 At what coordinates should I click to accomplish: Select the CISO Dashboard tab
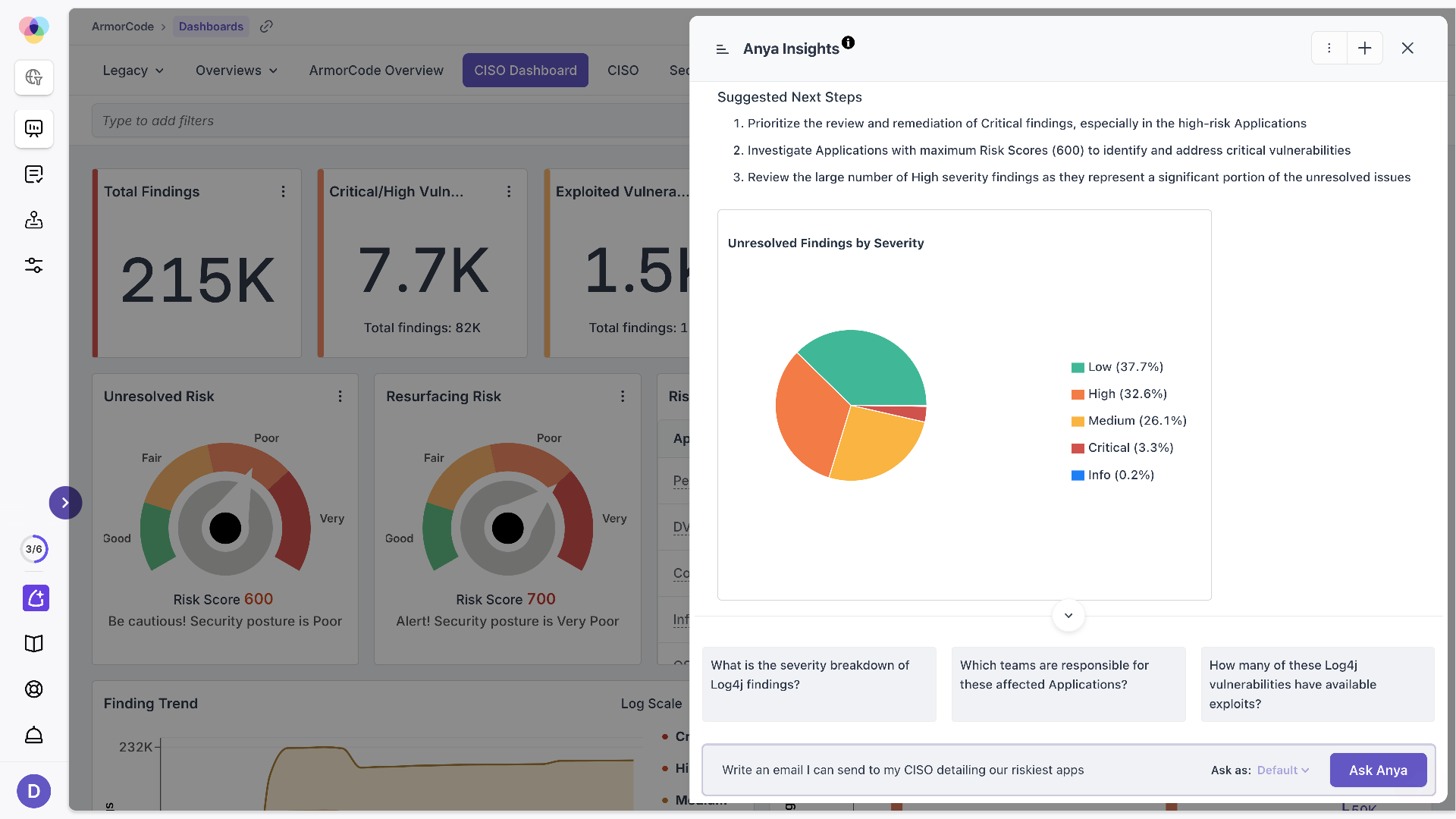(x=526, y=71)
